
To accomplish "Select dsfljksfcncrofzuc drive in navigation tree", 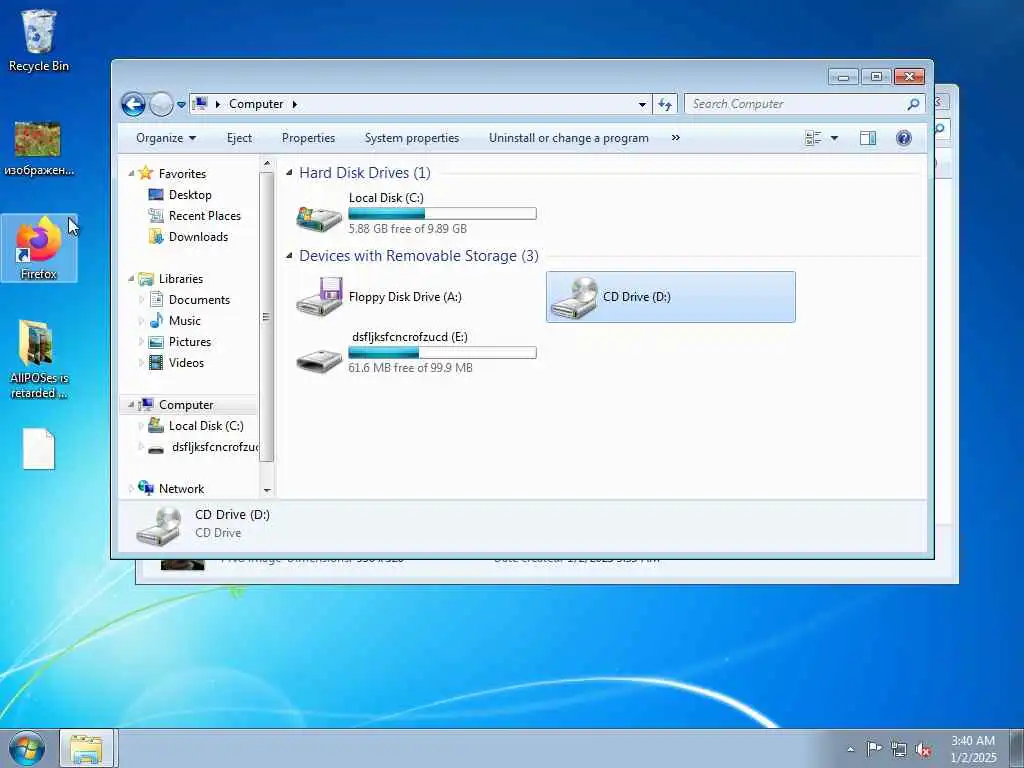I will (x=214, y=447).
